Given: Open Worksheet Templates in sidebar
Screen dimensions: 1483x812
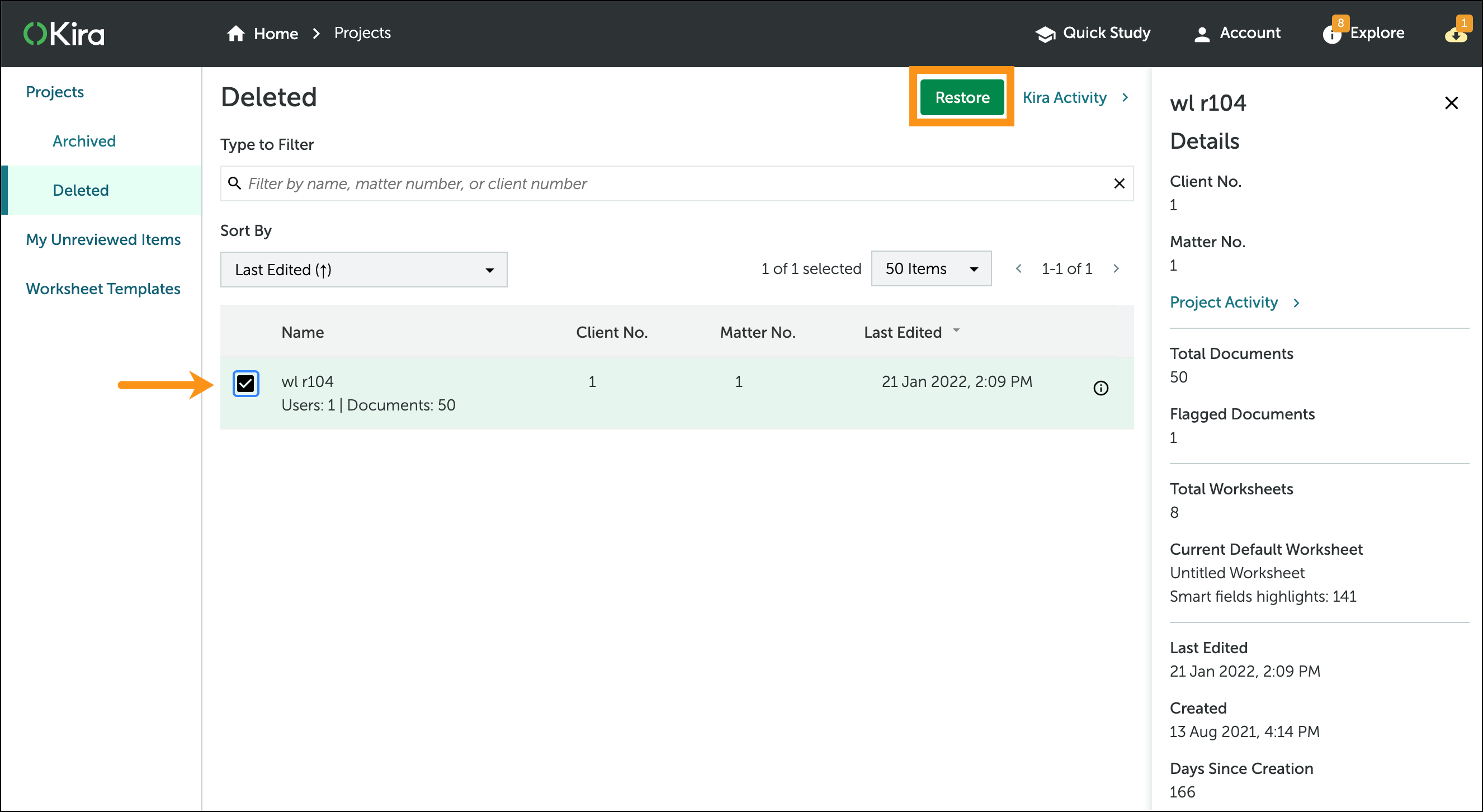Looking at the screenshot, I should 103,289.
